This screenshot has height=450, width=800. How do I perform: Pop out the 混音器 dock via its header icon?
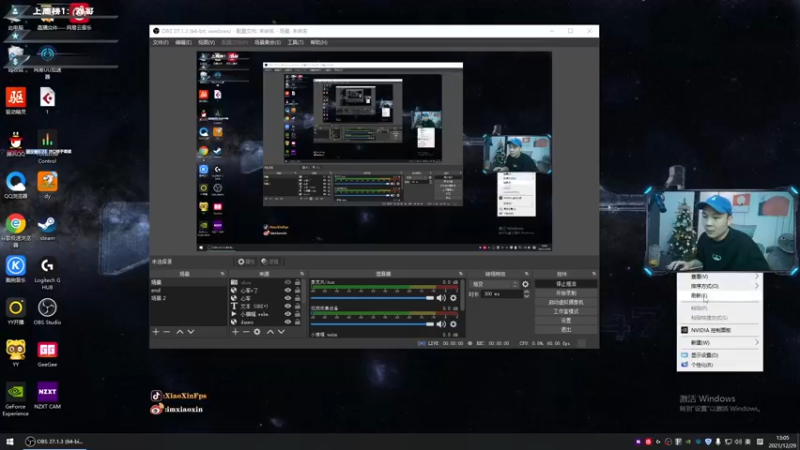pyautogui.click(x=461, y=274)
